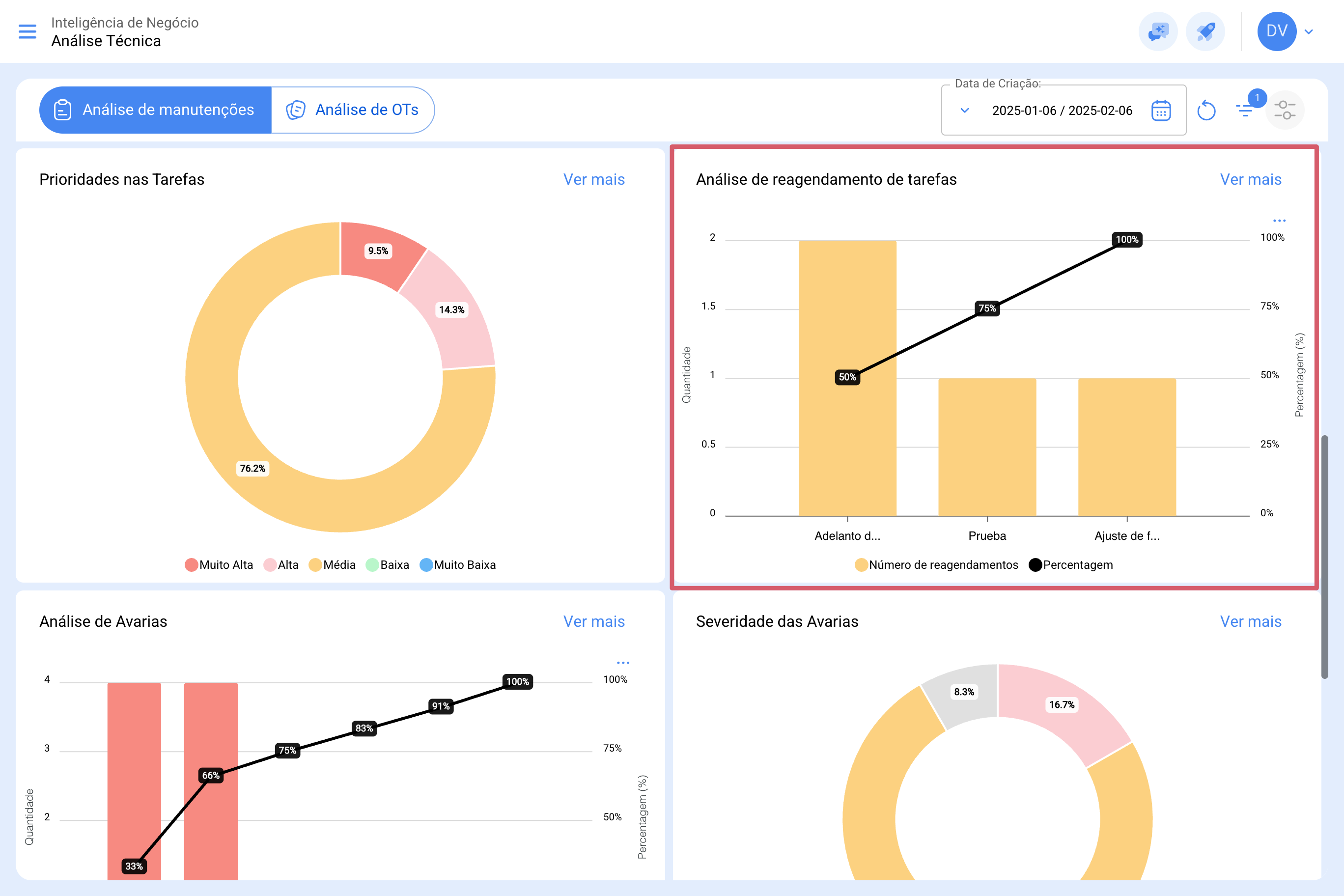
Task: Click the 8.3% severity donut segment
Action: click(964, 692)
